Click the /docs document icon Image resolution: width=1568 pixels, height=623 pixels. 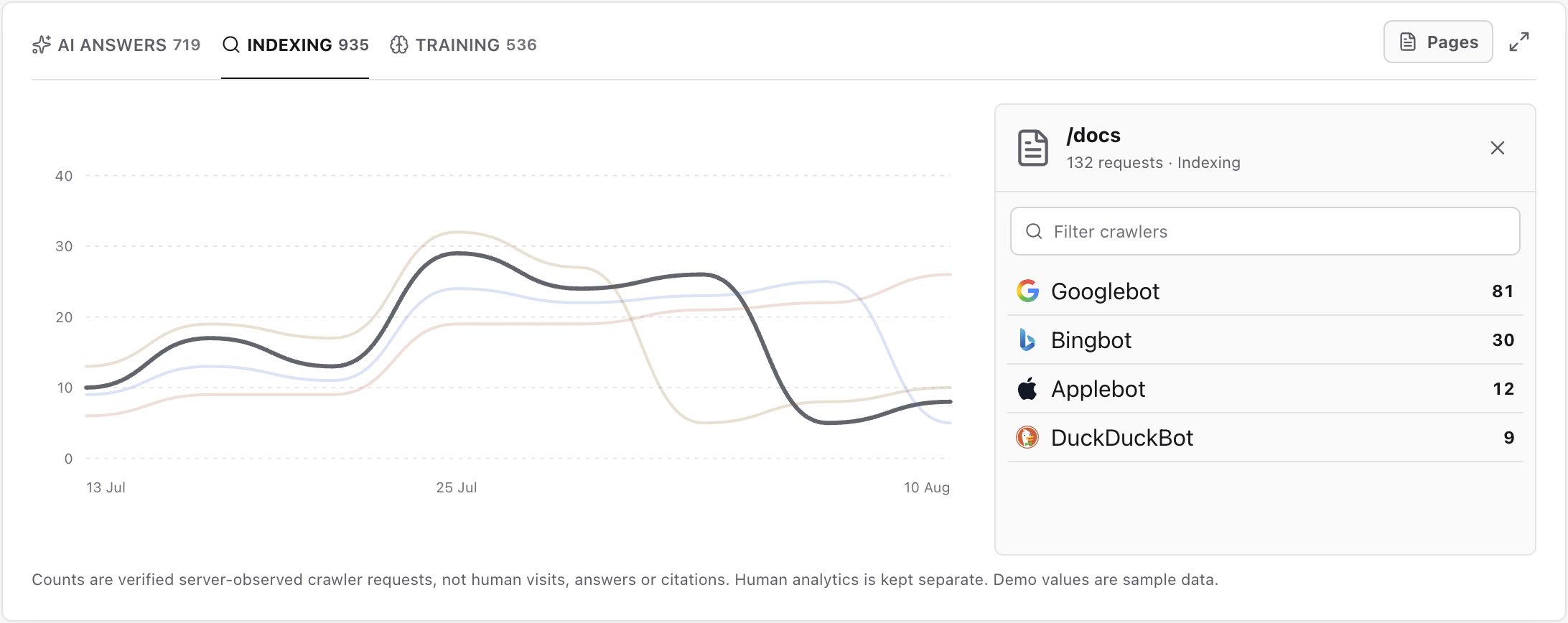[x=1033, y=148]
